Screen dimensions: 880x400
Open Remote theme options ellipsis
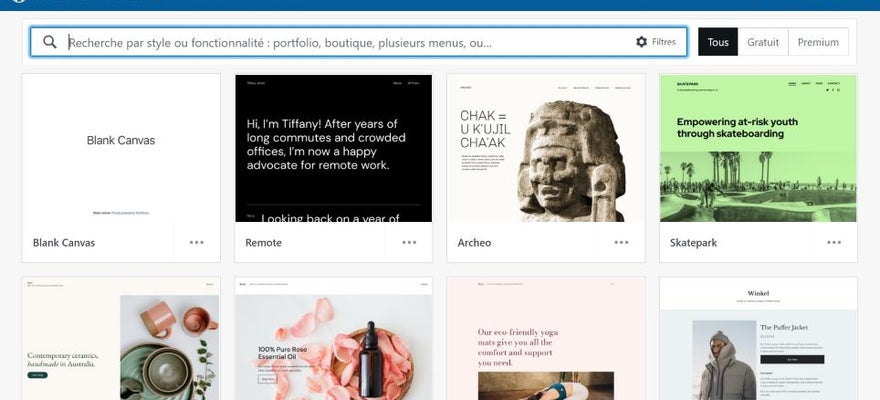click(409, 242)
